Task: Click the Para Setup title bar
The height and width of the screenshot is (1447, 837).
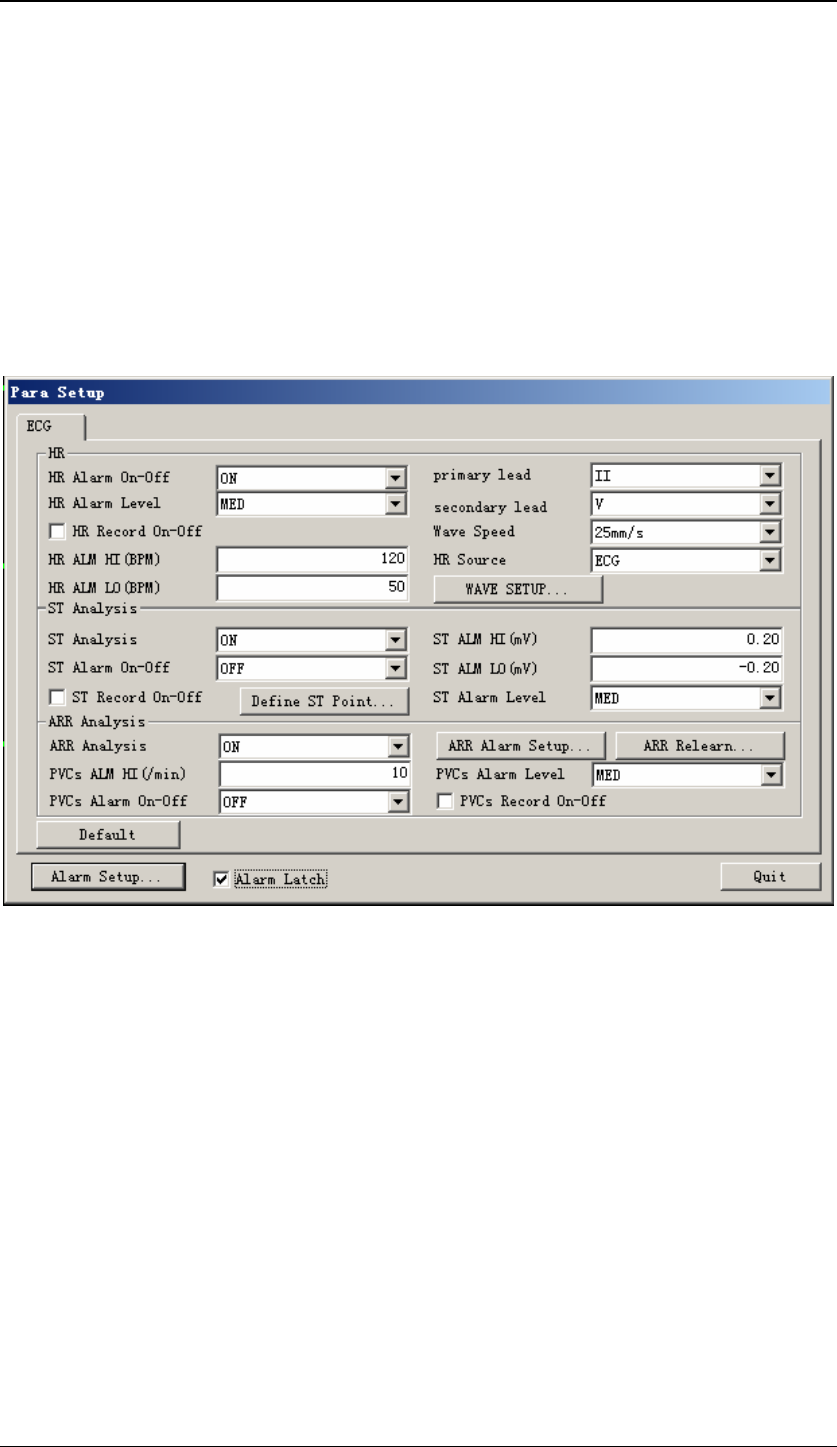Action: [x=418, y=391]
